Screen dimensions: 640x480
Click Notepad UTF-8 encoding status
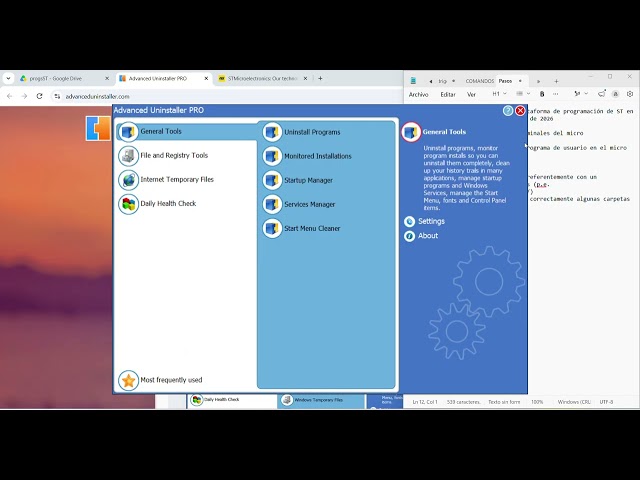click(x=606, y=402)
